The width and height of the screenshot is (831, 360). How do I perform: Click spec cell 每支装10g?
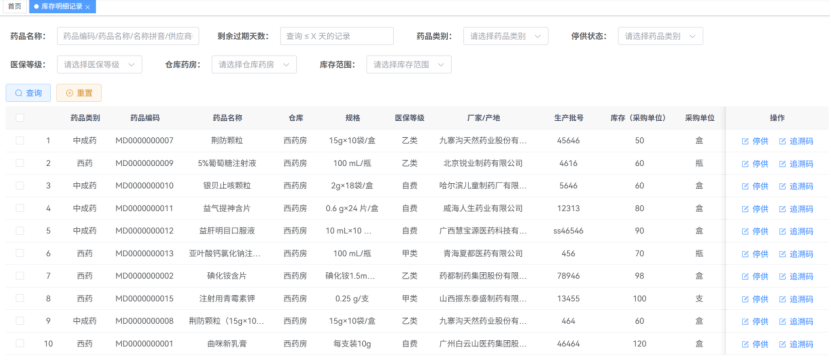[x=352, y=344]
